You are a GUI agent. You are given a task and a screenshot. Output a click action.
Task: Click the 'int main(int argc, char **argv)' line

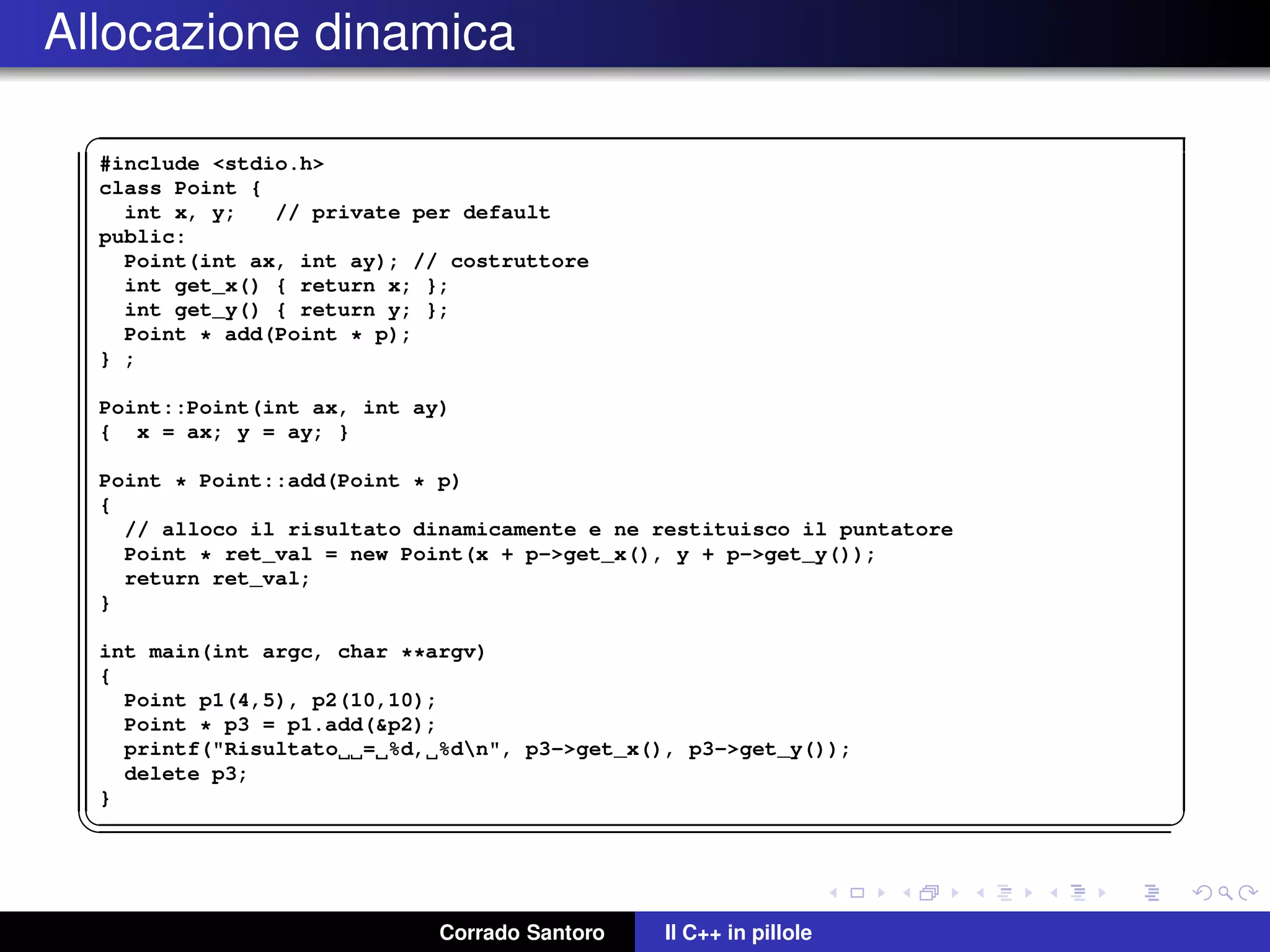pyautogui.click(x=292, y=652)
